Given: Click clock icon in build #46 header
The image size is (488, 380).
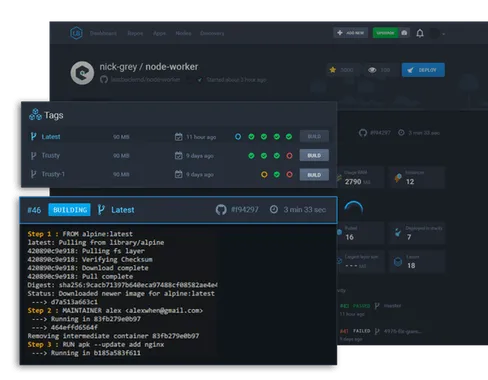Looking at the screenshot, I should [274, 209].
